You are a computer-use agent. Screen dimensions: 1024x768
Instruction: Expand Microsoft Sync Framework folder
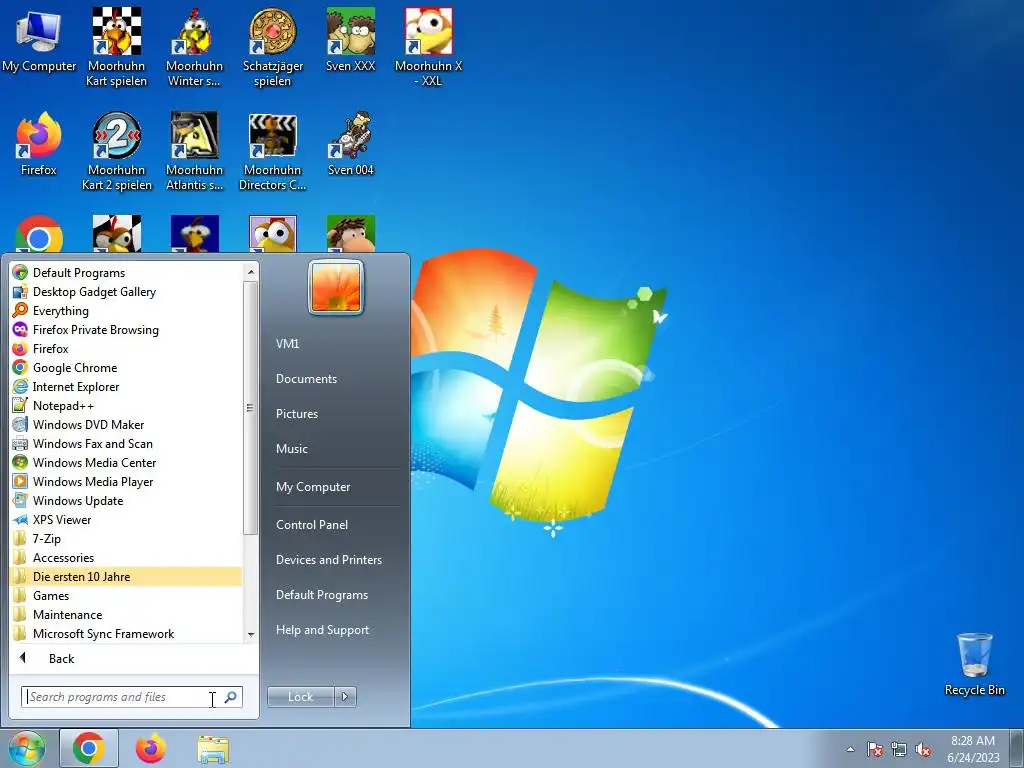tap(125, 633)
